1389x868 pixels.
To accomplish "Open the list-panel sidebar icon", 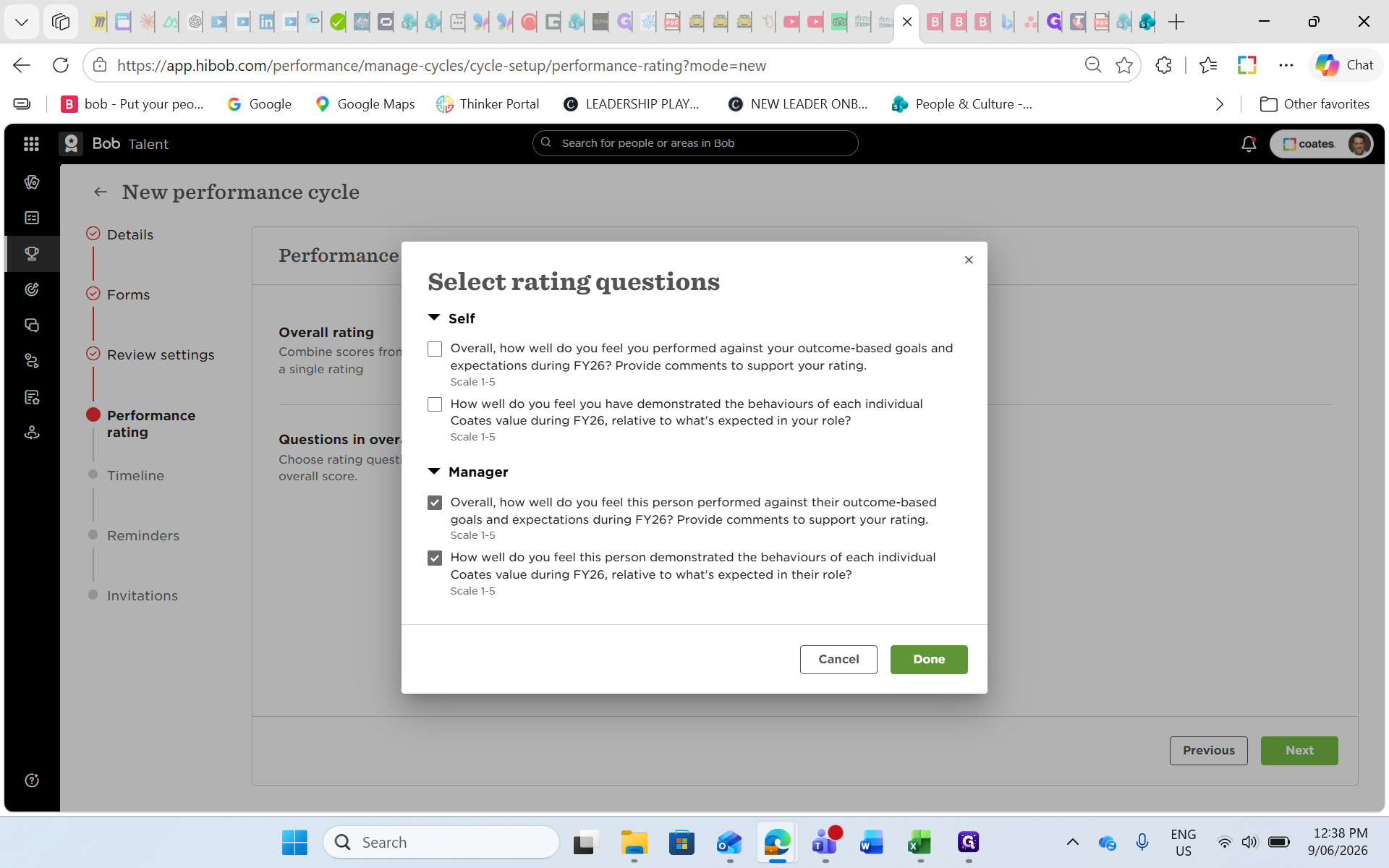I will (32, 218).
